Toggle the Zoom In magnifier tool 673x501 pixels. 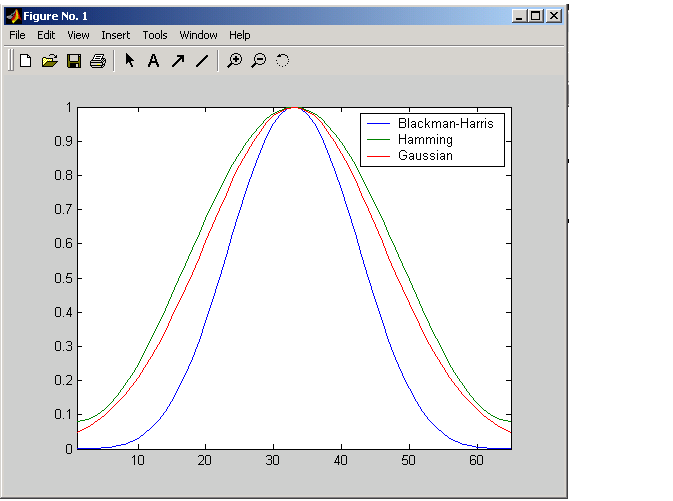[235, 61]
